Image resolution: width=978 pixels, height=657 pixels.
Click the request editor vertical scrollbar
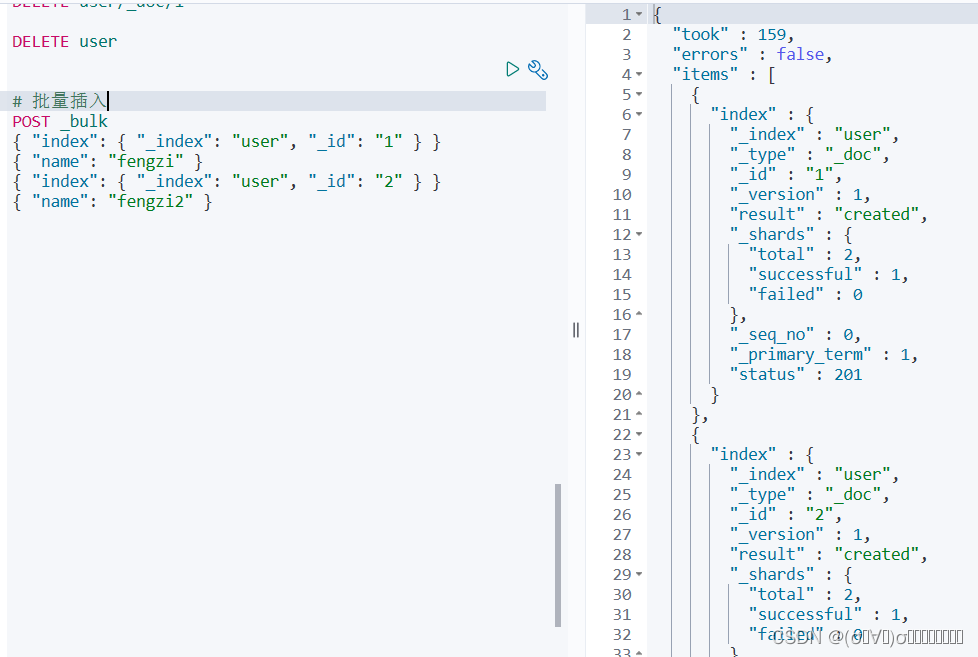pyautogui.click(x=558, y=555)
